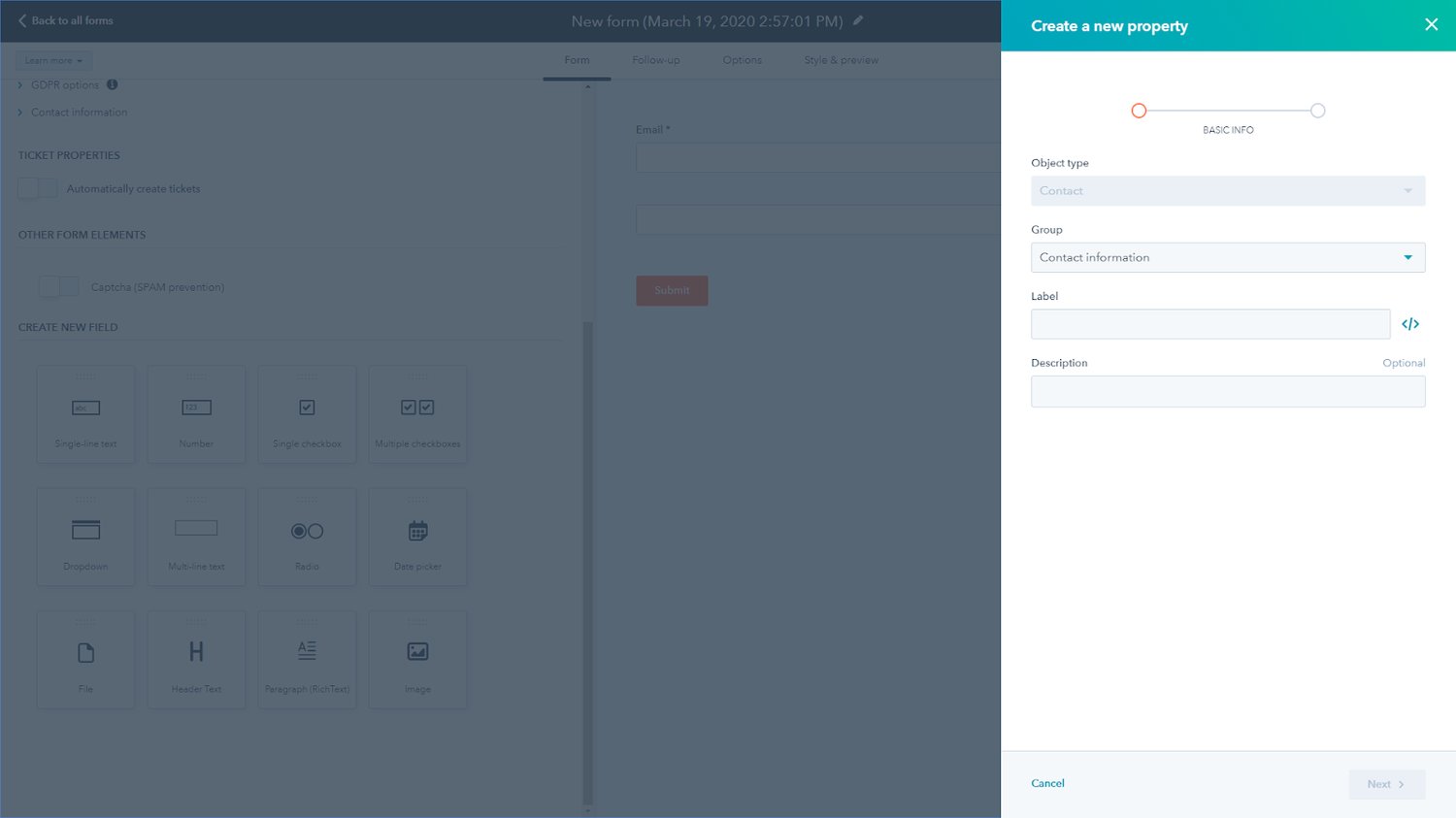Choose the Image element icon
The height and width of the screenshot is (818, 1456).
pos(417,652)
